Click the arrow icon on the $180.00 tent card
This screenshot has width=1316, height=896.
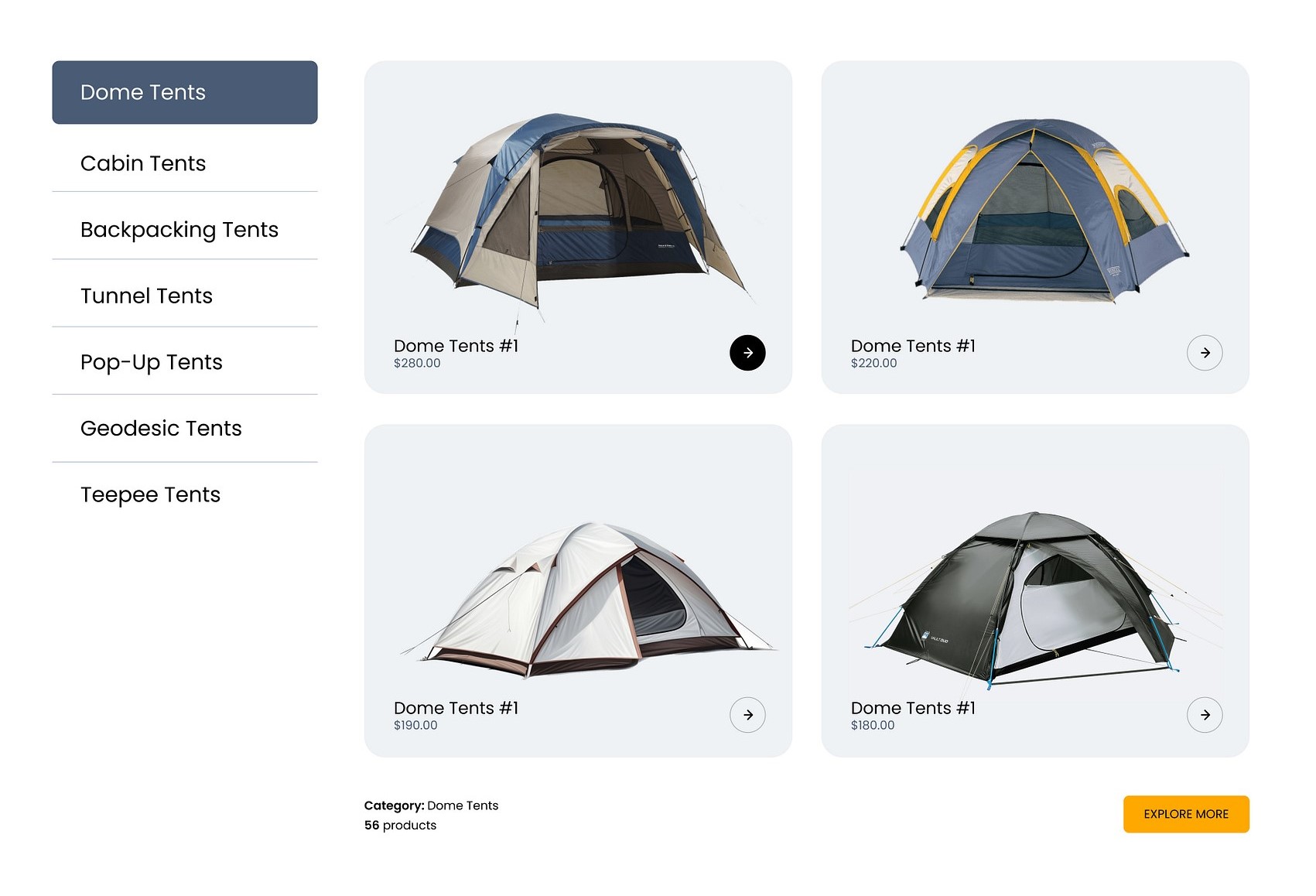pos(1205,715)
